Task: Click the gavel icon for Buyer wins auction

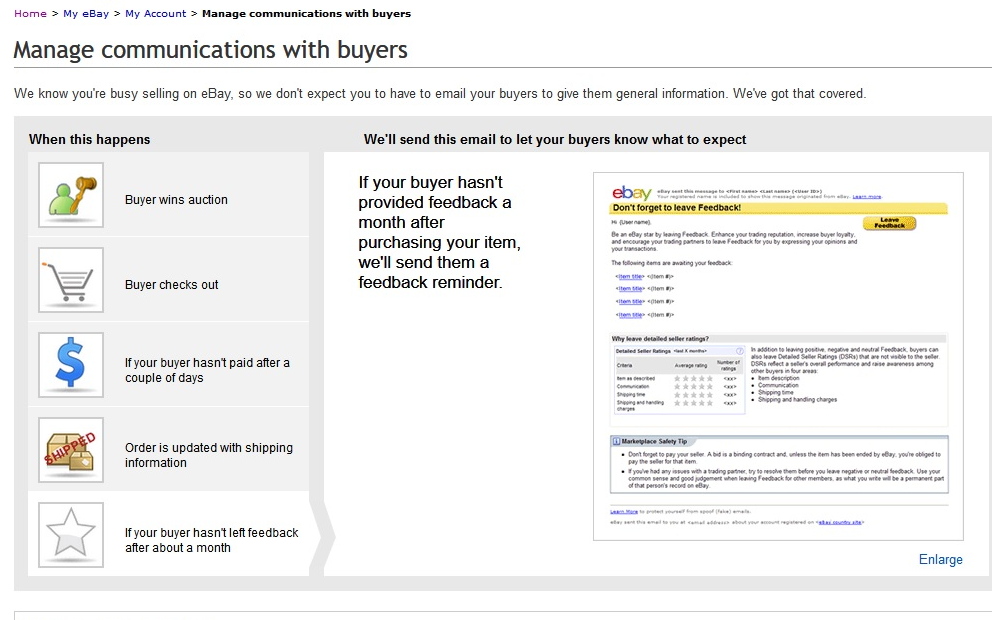Action: tap(70, 195)
